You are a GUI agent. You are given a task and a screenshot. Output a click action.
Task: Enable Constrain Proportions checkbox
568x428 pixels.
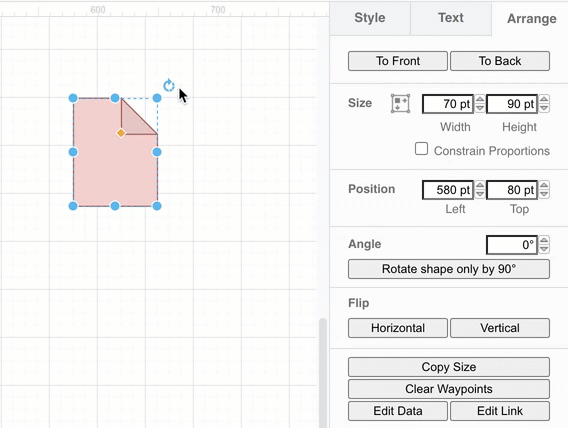point(421,149)
